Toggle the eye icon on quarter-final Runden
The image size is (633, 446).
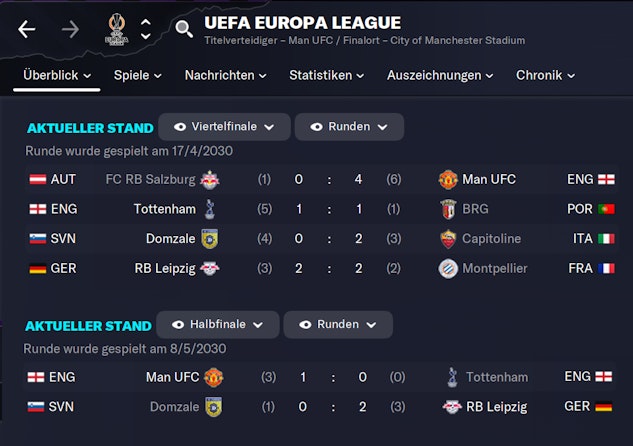316,127
